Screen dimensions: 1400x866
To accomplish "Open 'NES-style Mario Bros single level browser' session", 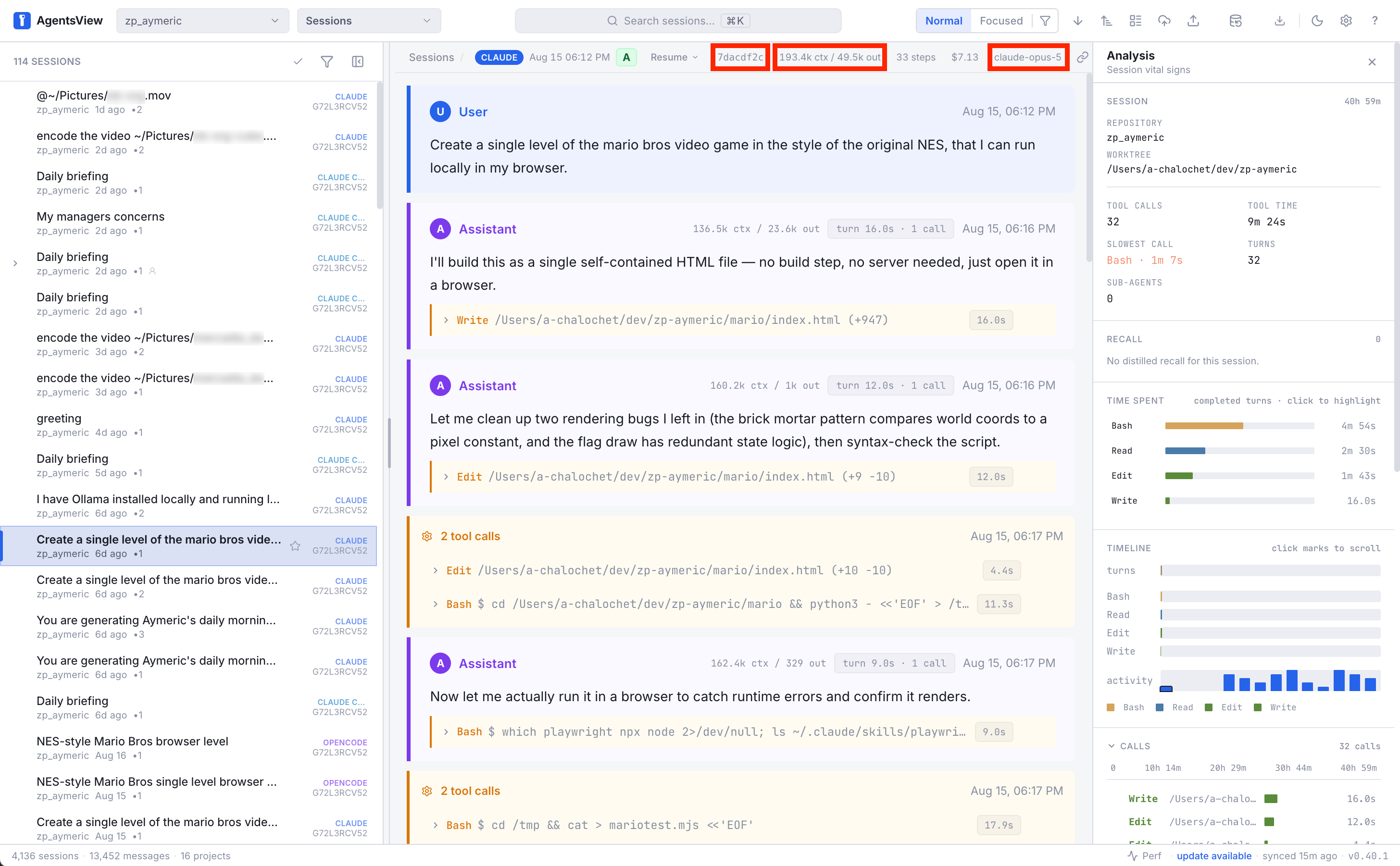I will 189,788.
